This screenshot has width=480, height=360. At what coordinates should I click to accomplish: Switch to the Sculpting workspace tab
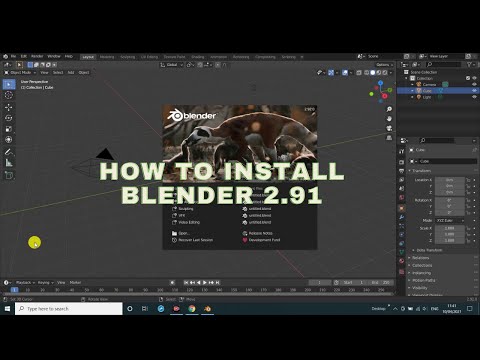(128, 57)
